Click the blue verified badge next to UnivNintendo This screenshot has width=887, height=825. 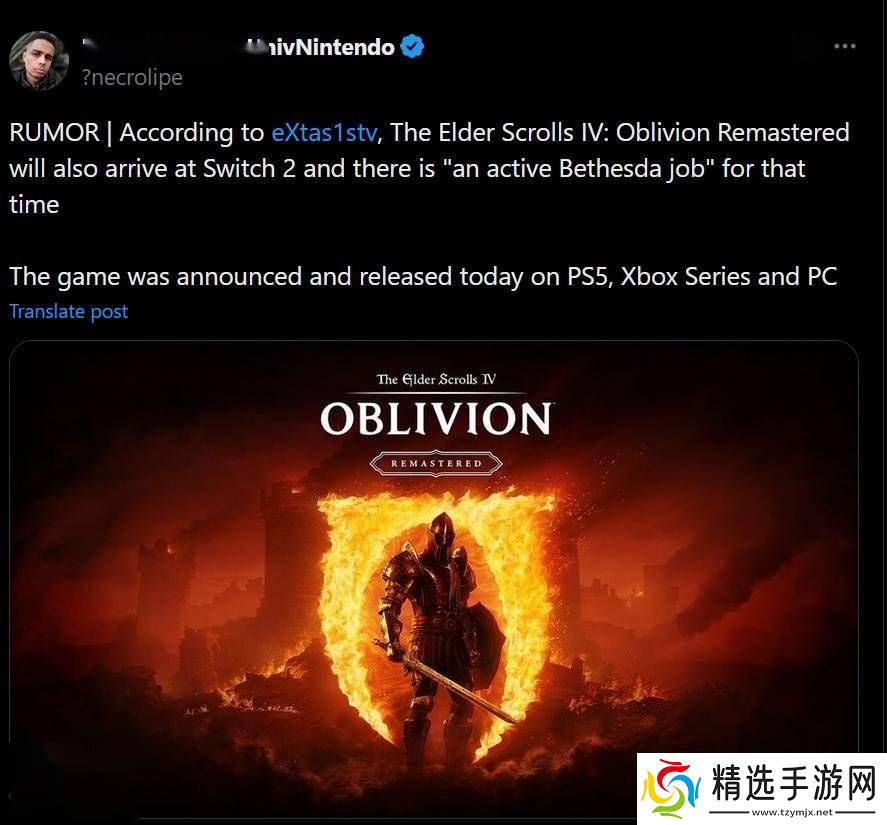[x=412, y=46]
